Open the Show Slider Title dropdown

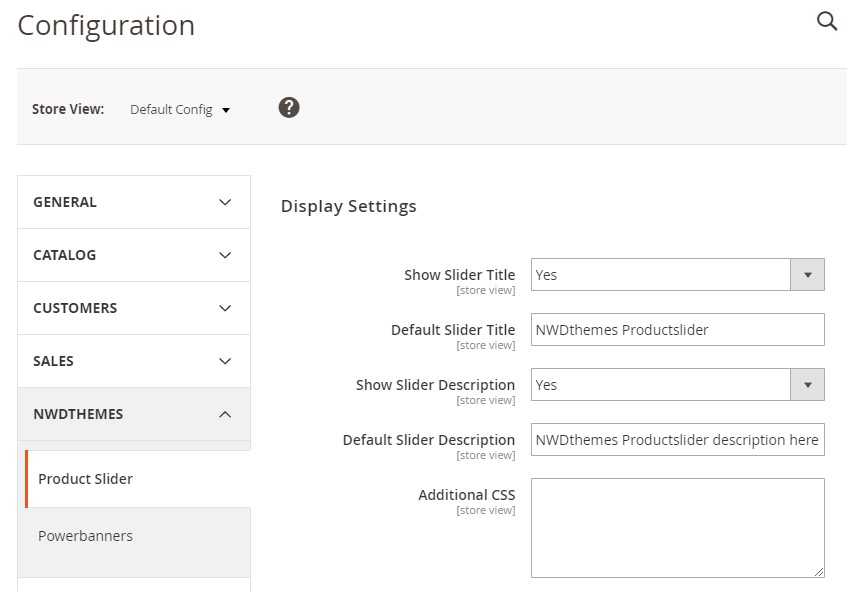661,275
